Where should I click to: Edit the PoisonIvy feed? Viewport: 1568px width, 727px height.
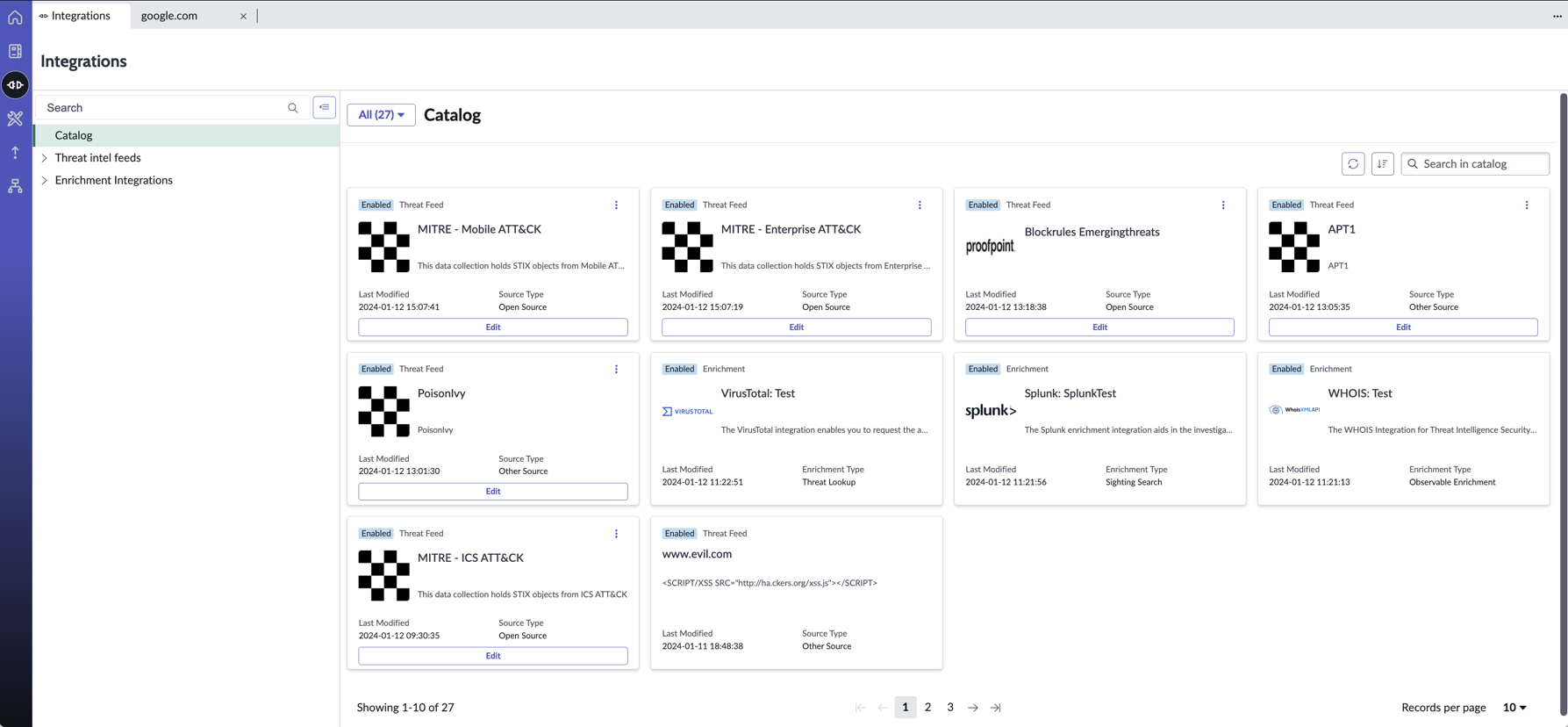(x=493, y=492)
